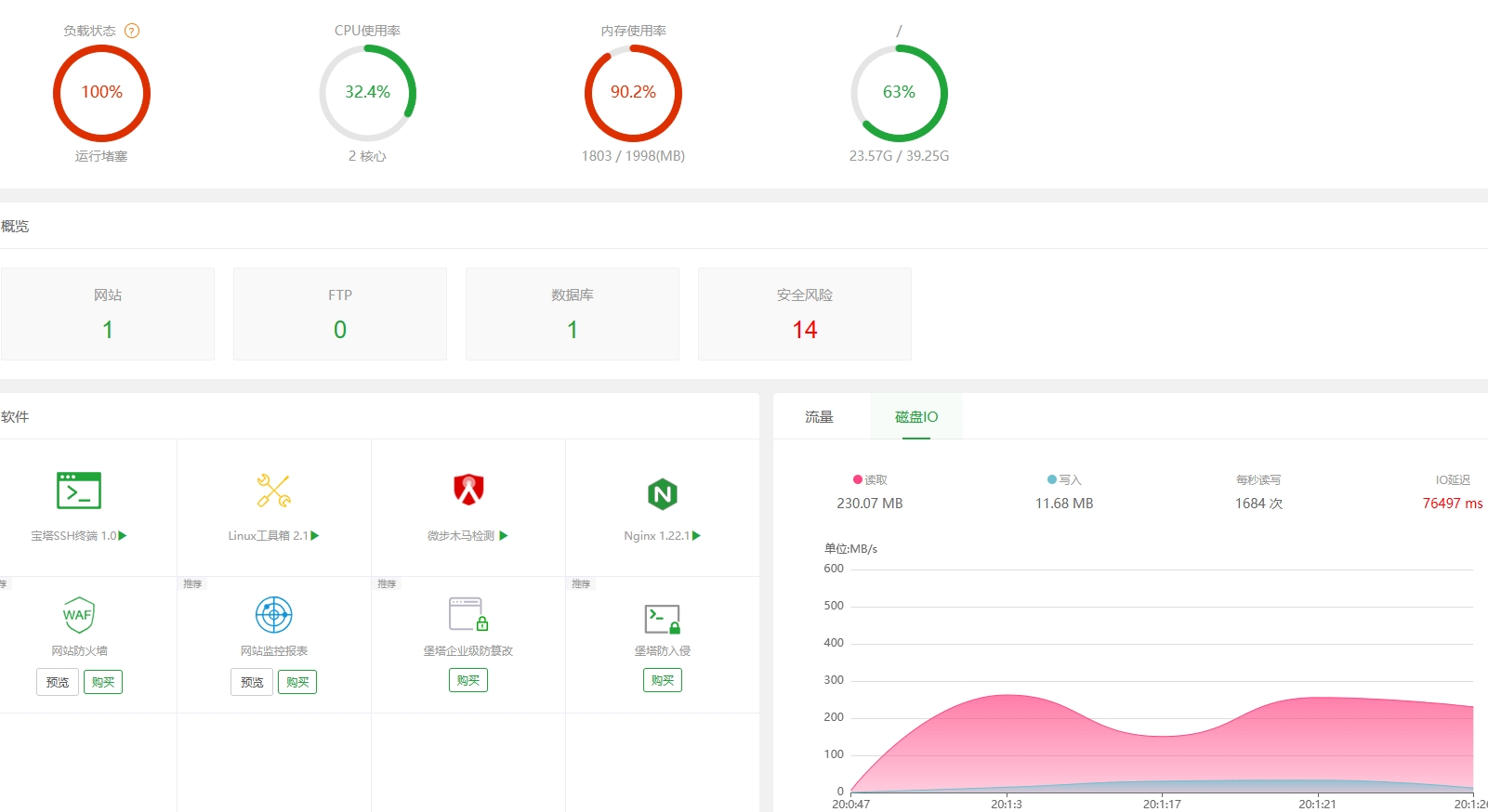Click the Nginx hexagon icon
Screen dimensions: 1488x812
click(662, 493)
